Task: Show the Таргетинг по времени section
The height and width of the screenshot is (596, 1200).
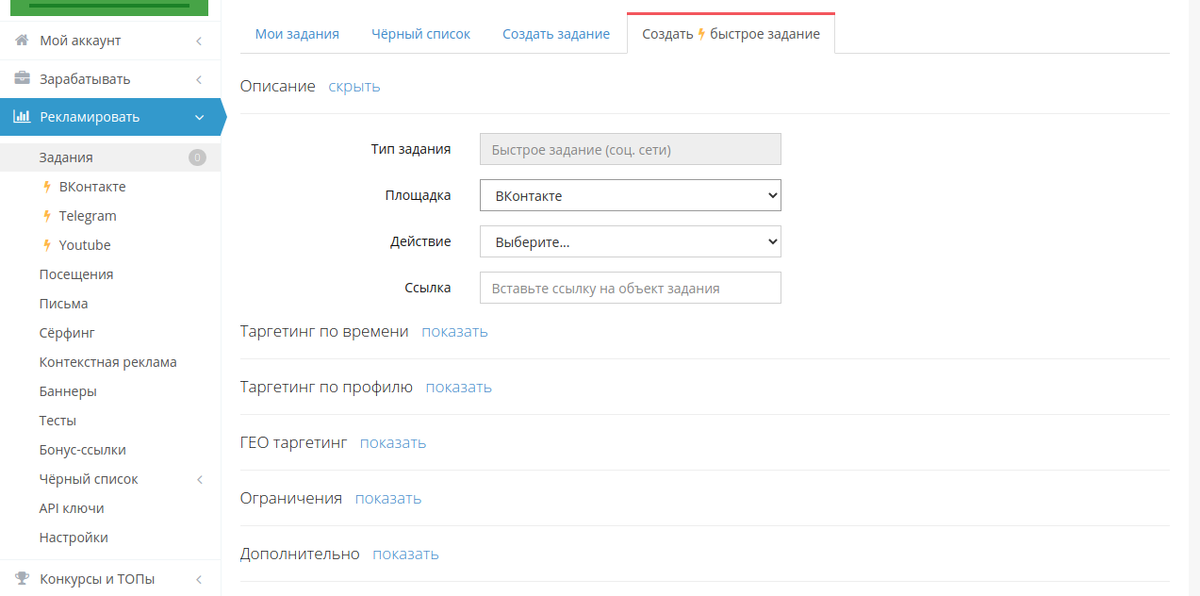Action: (x=454, y=331)
